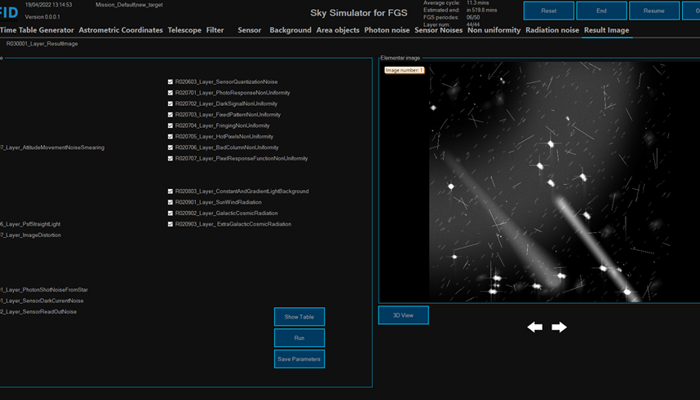Go to next image with right arrow

(x=559, y=327)
